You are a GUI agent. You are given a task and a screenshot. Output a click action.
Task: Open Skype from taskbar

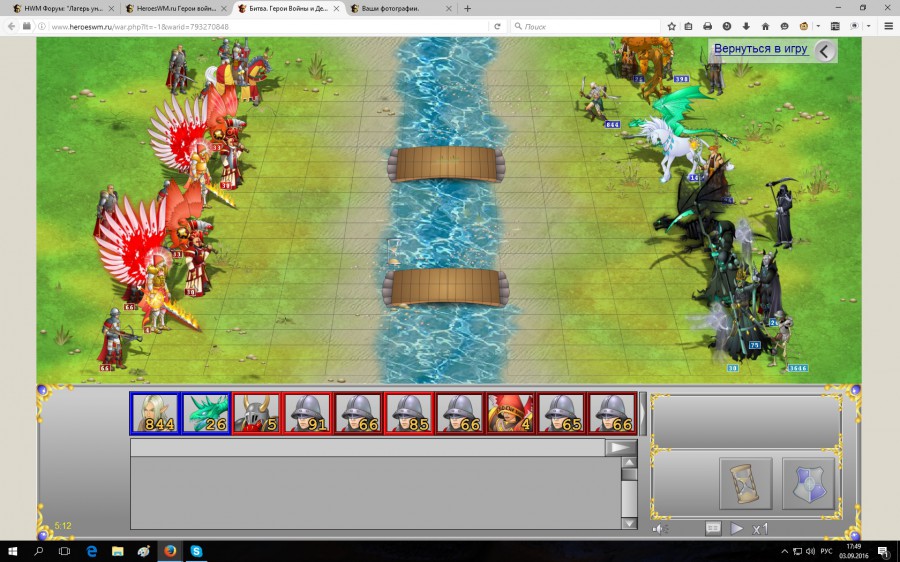[x=196, y=551]
